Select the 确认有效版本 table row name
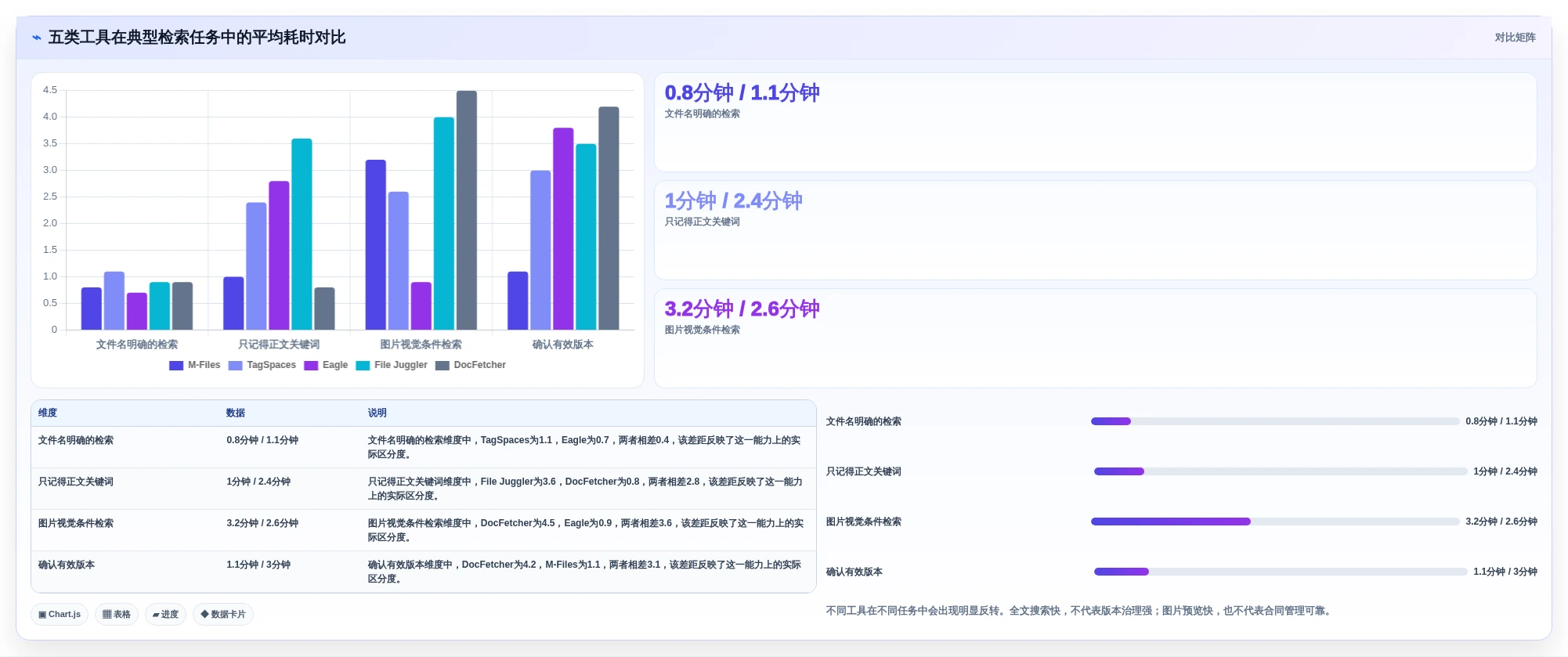Screen dimensions: 1568x657 pyautogui.click(x=67, y=565)
